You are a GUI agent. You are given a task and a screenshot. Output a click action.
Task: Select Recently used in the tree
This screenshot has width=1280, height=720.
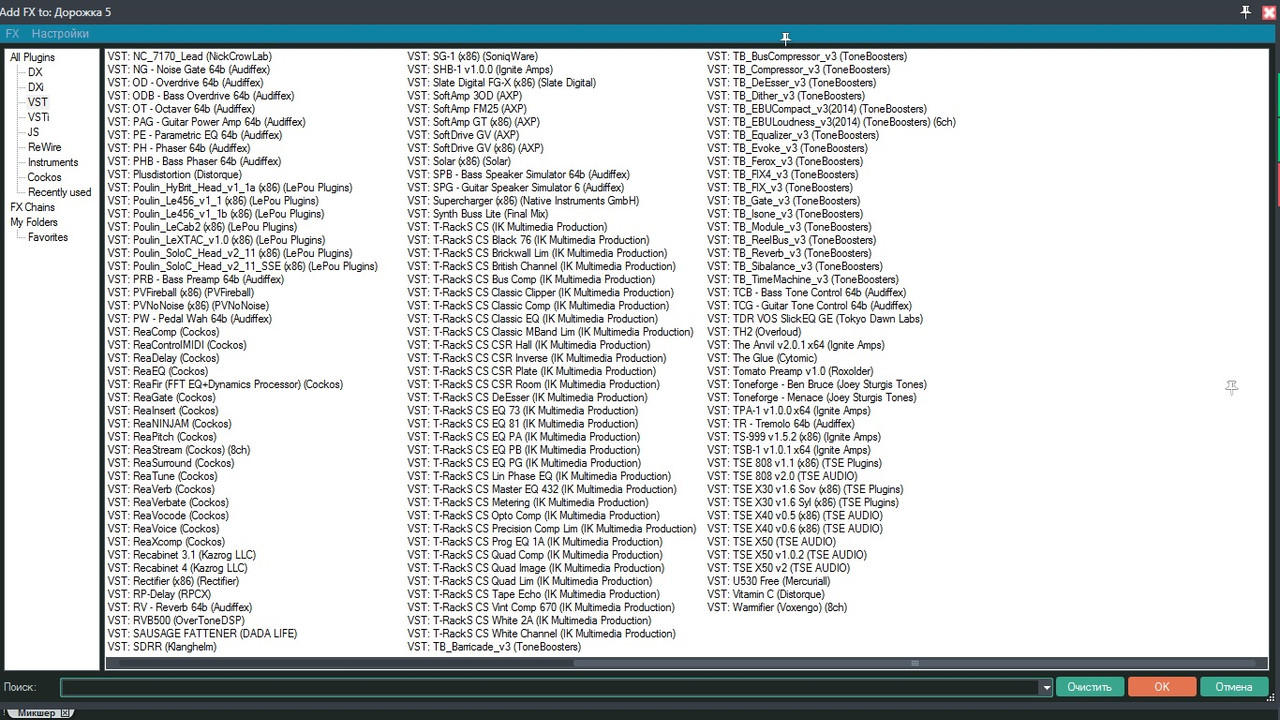coord(59,192)
